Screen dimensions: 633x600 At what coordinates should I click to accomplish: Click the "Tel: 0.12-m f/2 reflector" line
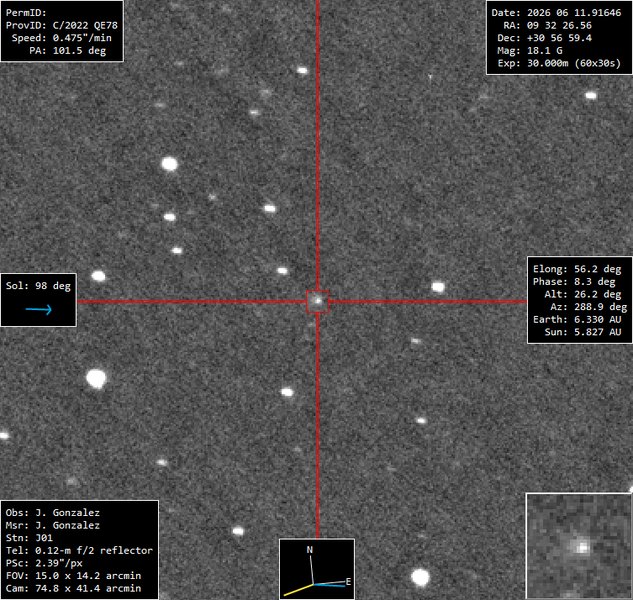(x=79, y=551)
